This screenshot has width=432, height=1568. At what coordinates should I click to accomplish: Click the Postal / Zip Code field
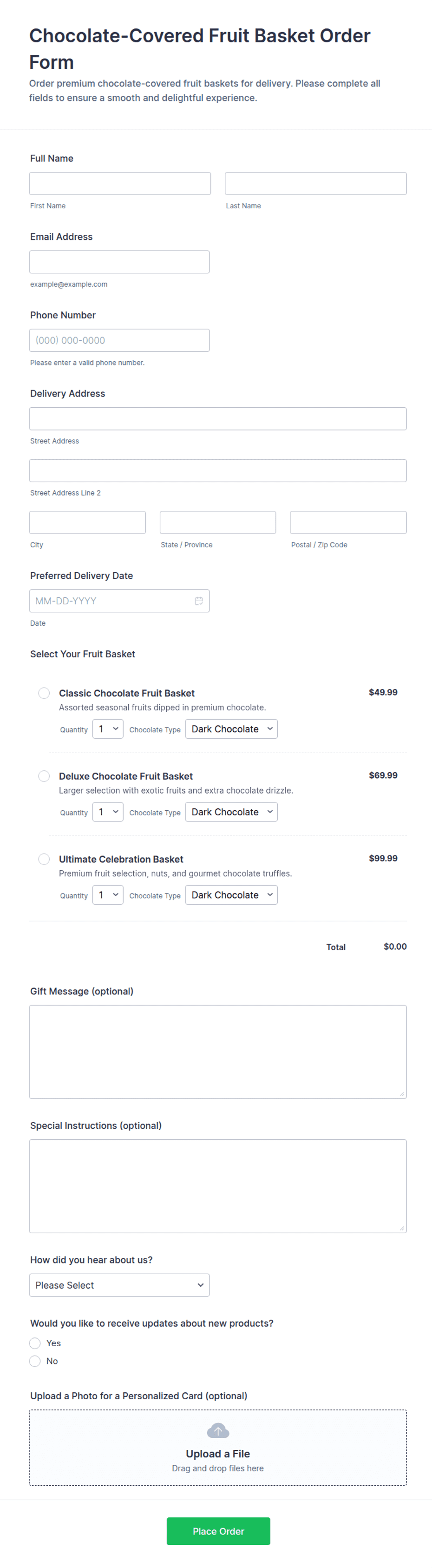[x=348, y=522]
